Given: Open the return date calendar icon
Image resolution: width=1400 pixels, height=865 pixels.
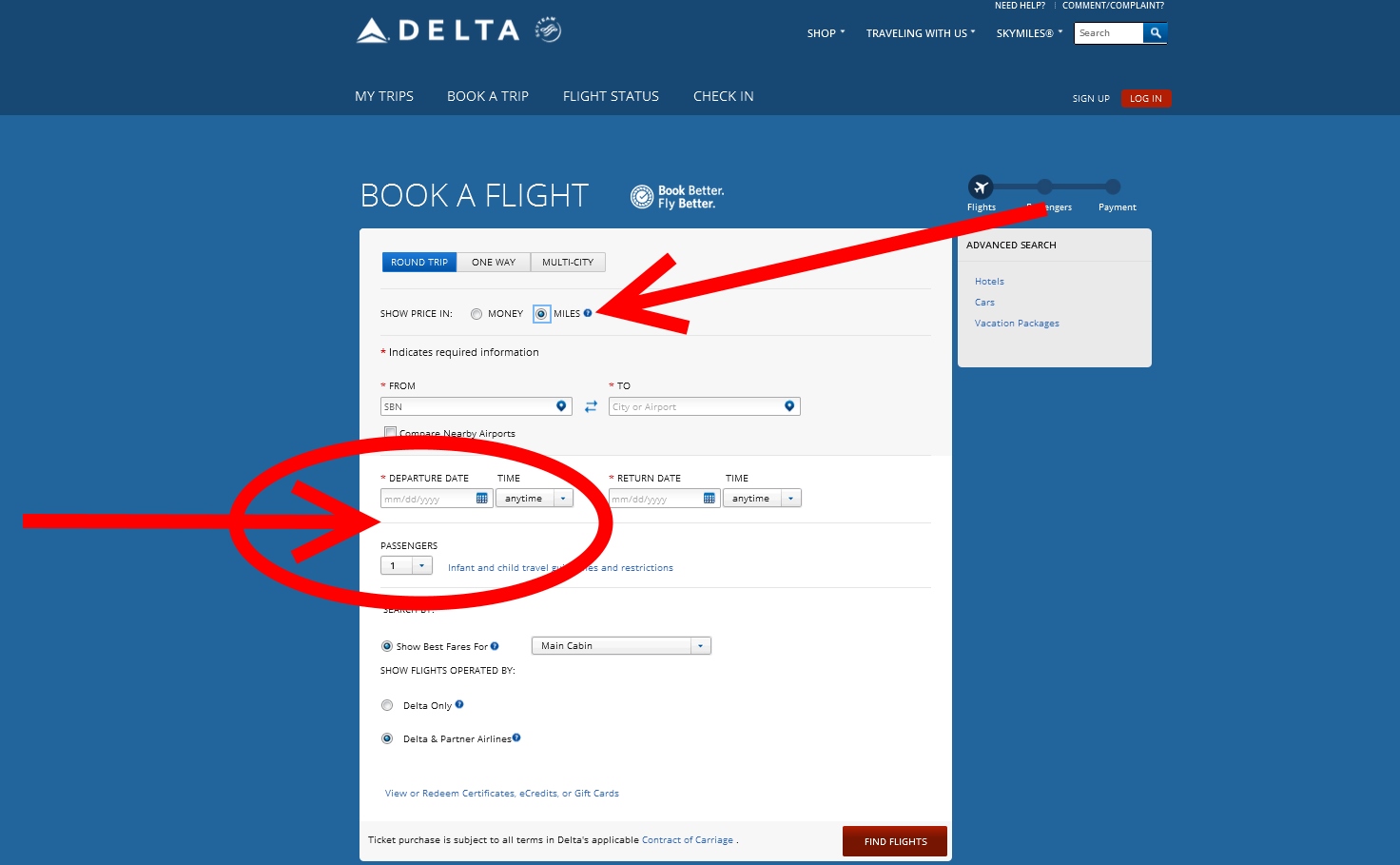Looking at the screenshot, I should click(709, 497).
